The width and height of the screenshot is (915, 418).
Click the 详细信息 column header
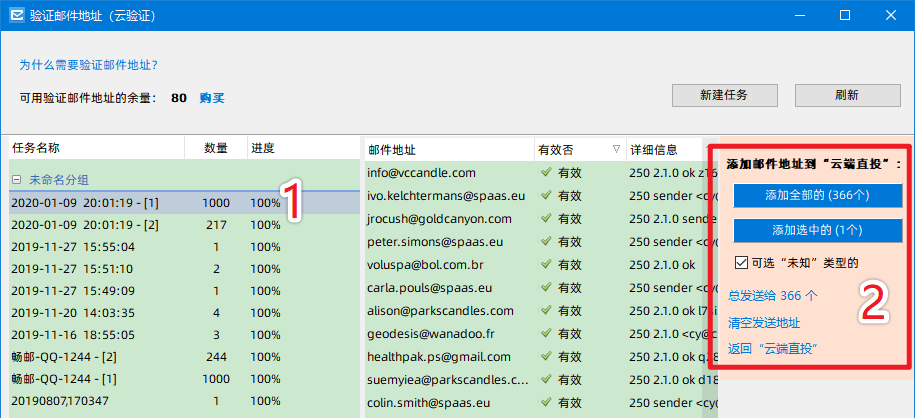[x=664, y=149]
